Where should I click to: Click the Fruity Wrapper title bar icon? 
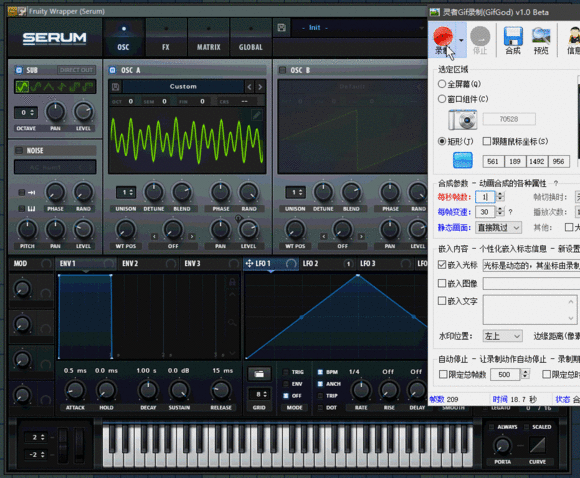[17, 11]
